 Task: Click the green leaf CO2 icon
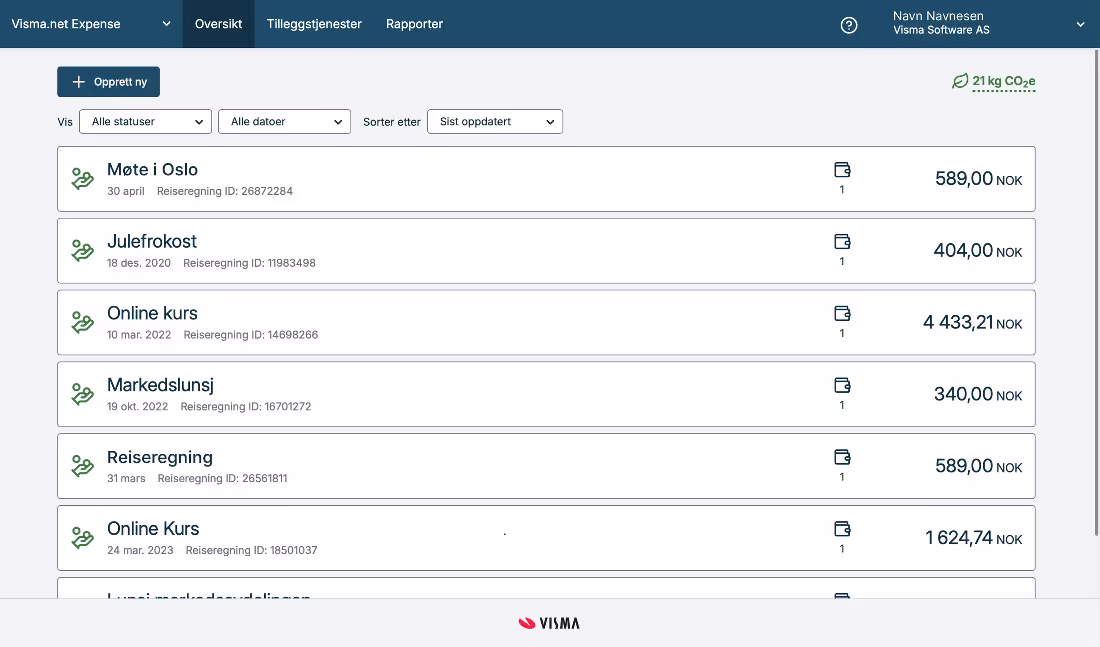pyautogui.click(x=960, y=81)
